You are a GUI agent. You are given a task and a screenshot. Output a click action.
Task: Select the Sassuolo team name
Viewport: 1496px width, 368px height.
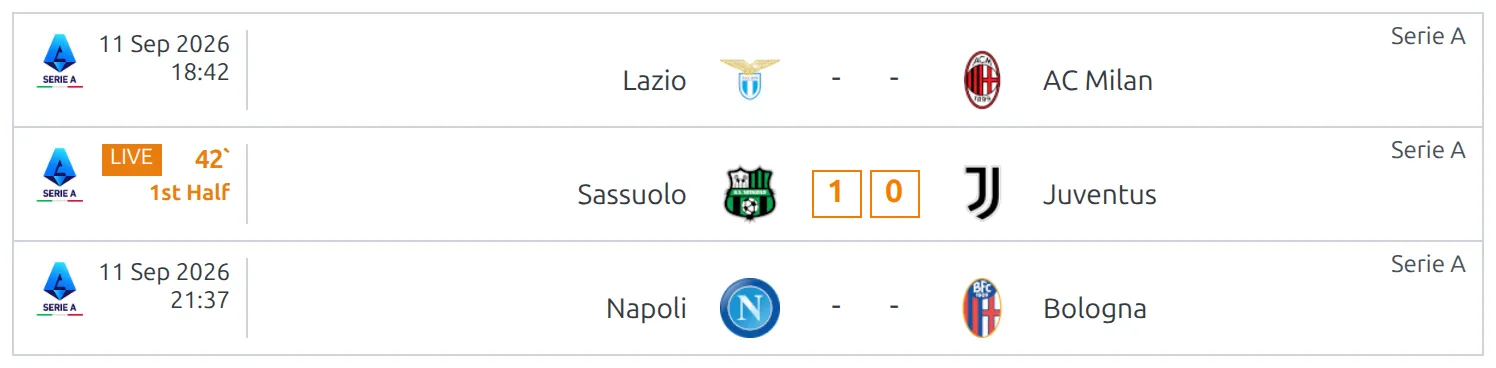[632, 195]
